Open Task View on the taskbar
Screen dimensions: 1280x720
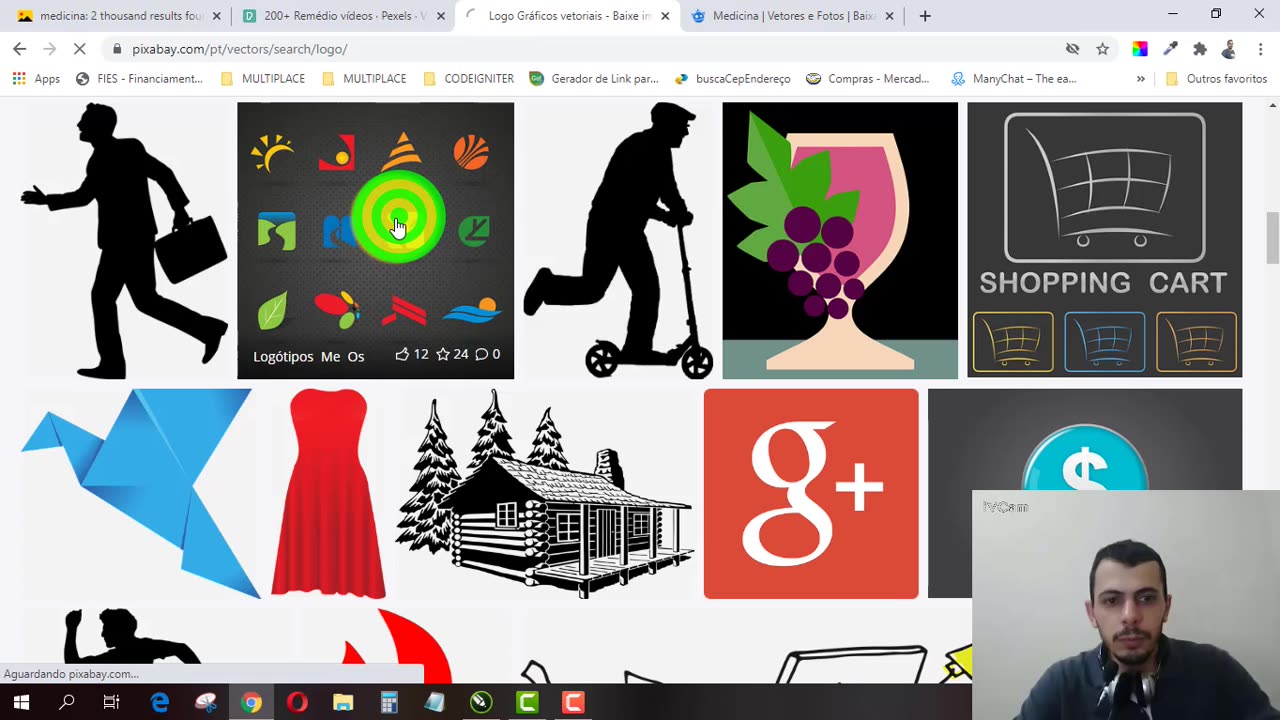(x=112, y=702)
